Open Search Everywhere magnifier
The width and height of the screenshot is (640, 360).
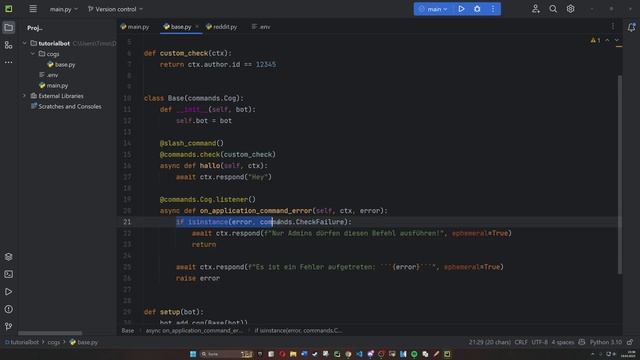pyautogui.click(x=553, y=9)
